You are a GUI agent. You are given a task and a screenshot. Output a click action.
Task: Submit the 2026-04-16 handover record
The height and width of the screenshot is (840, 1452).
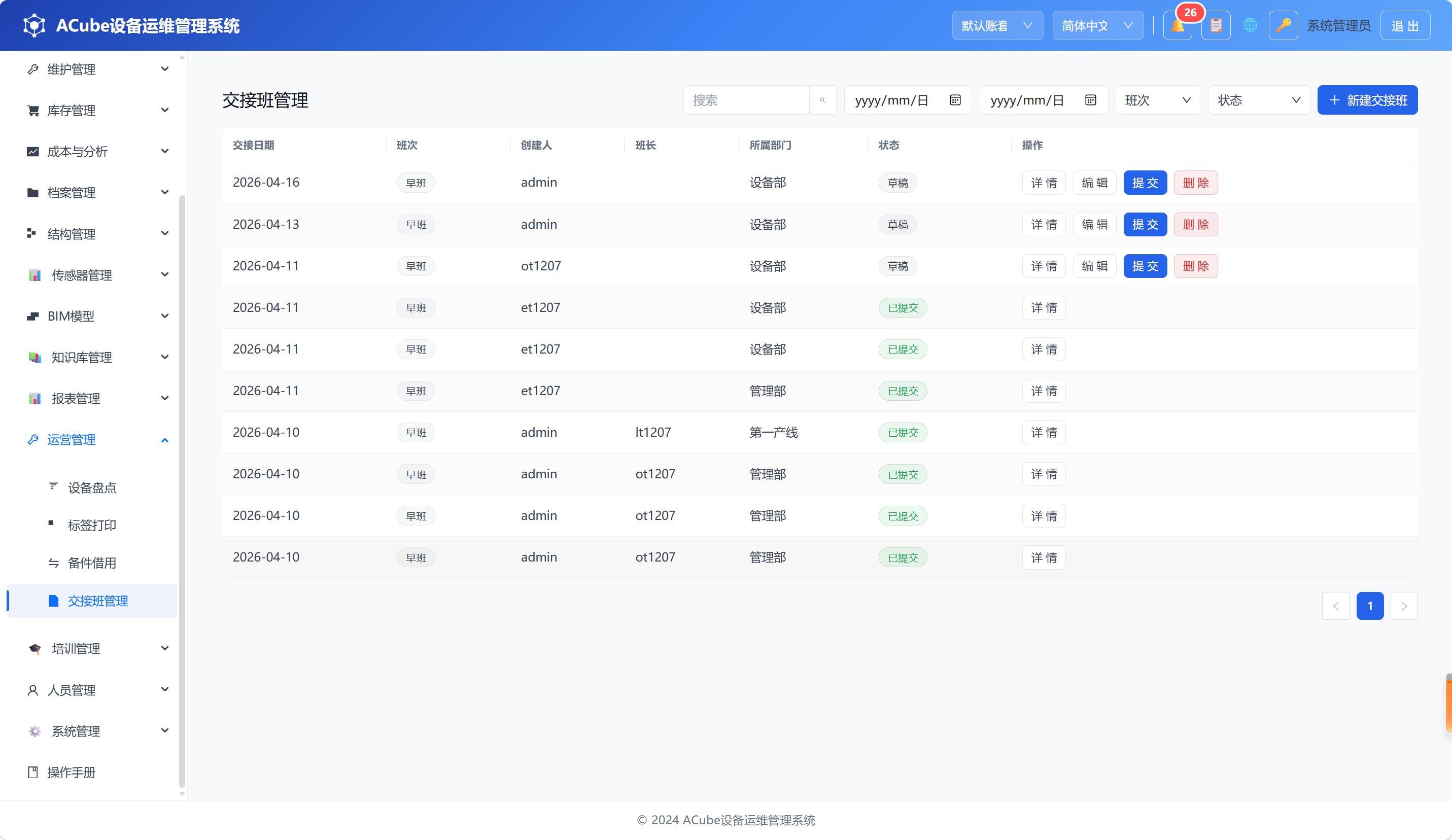(x=1145, y=183)
